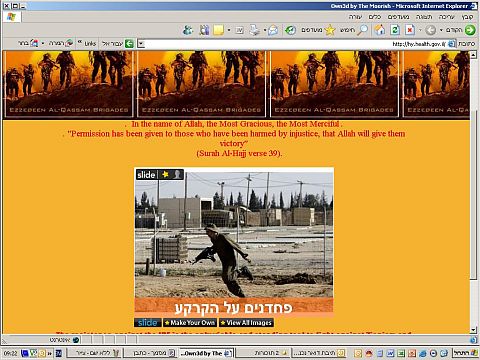This screenshot has width=480, height=360.
Task: Expand the Edit button dropdown arrow
Action: click(x=229, y=30)
